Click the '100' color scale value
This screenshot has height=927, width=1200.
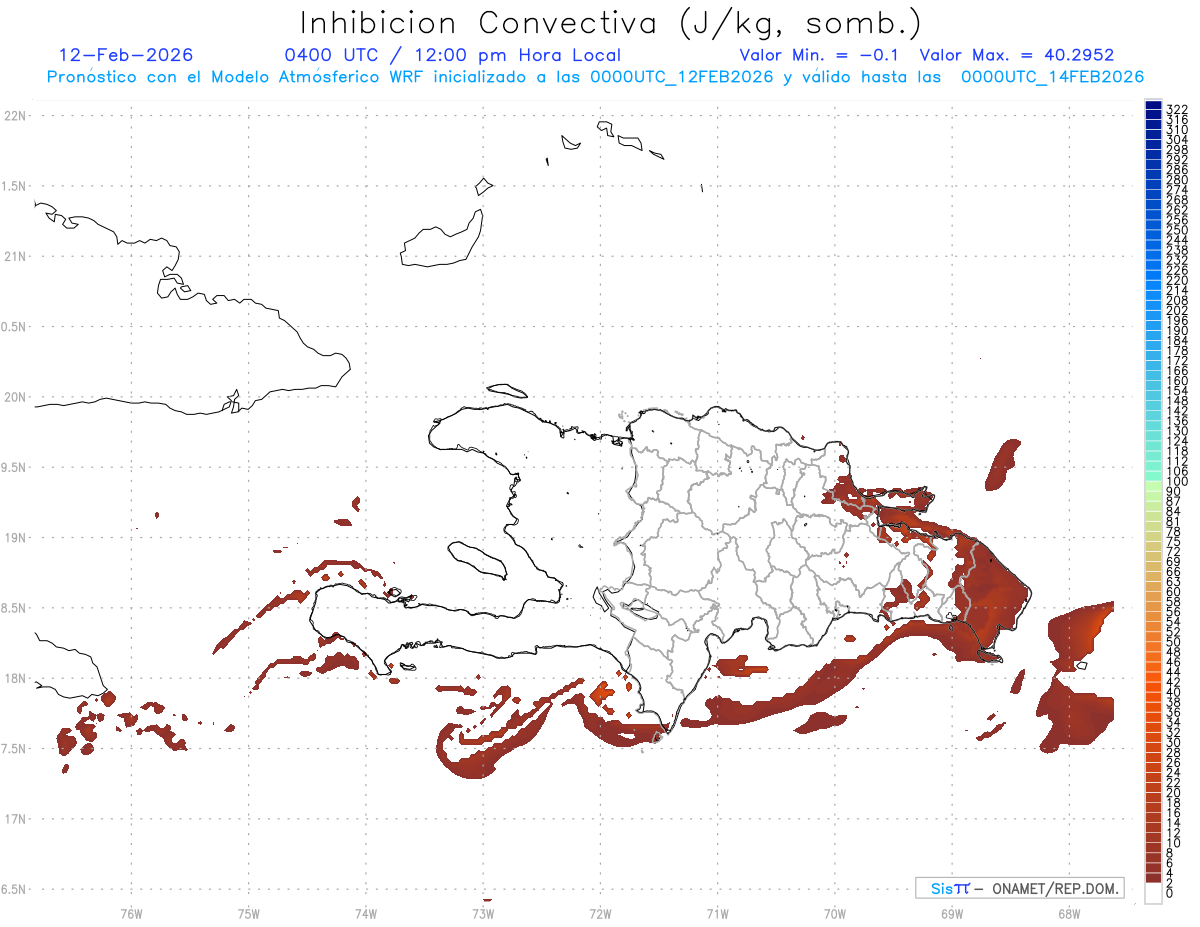point(1177,482)
